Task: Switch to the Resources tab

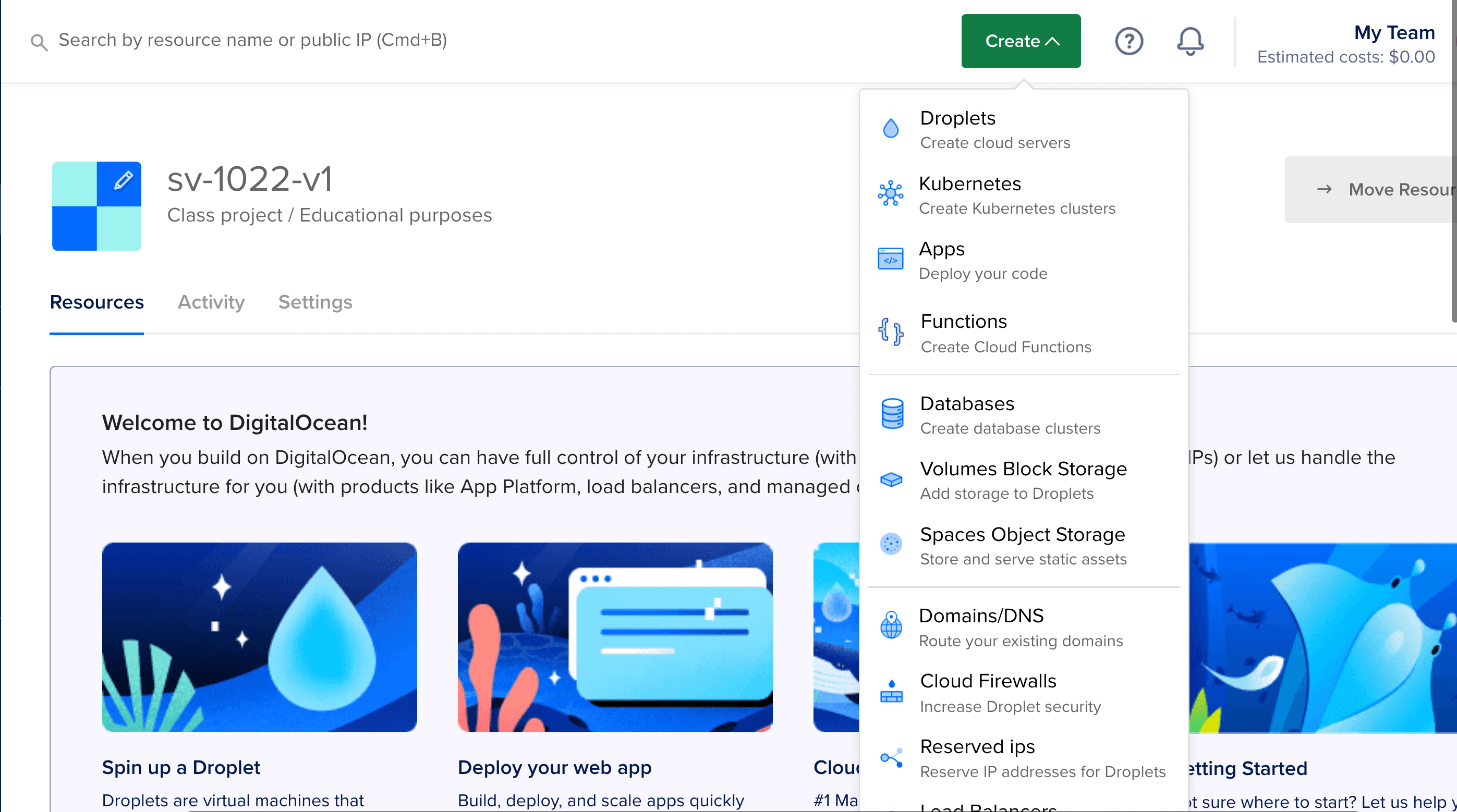Action: pos(96,302)
